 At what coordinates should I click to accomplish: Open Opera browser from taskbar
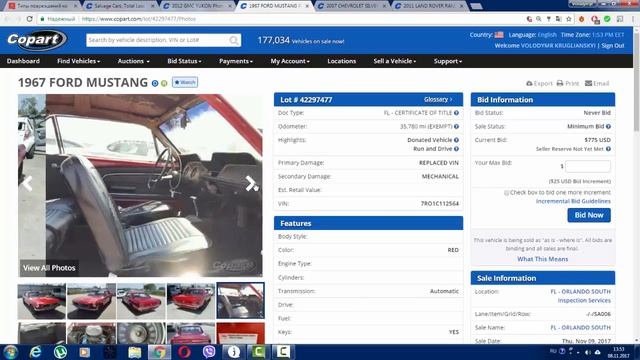click(x=184, y=352)
